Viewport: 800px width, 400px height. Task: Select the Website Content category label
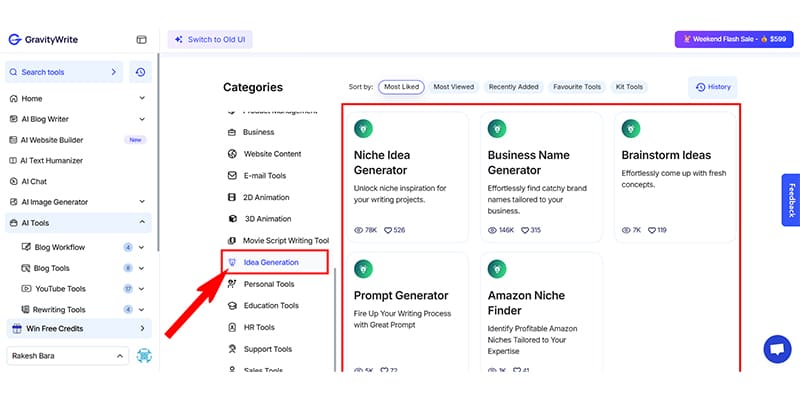272,154
